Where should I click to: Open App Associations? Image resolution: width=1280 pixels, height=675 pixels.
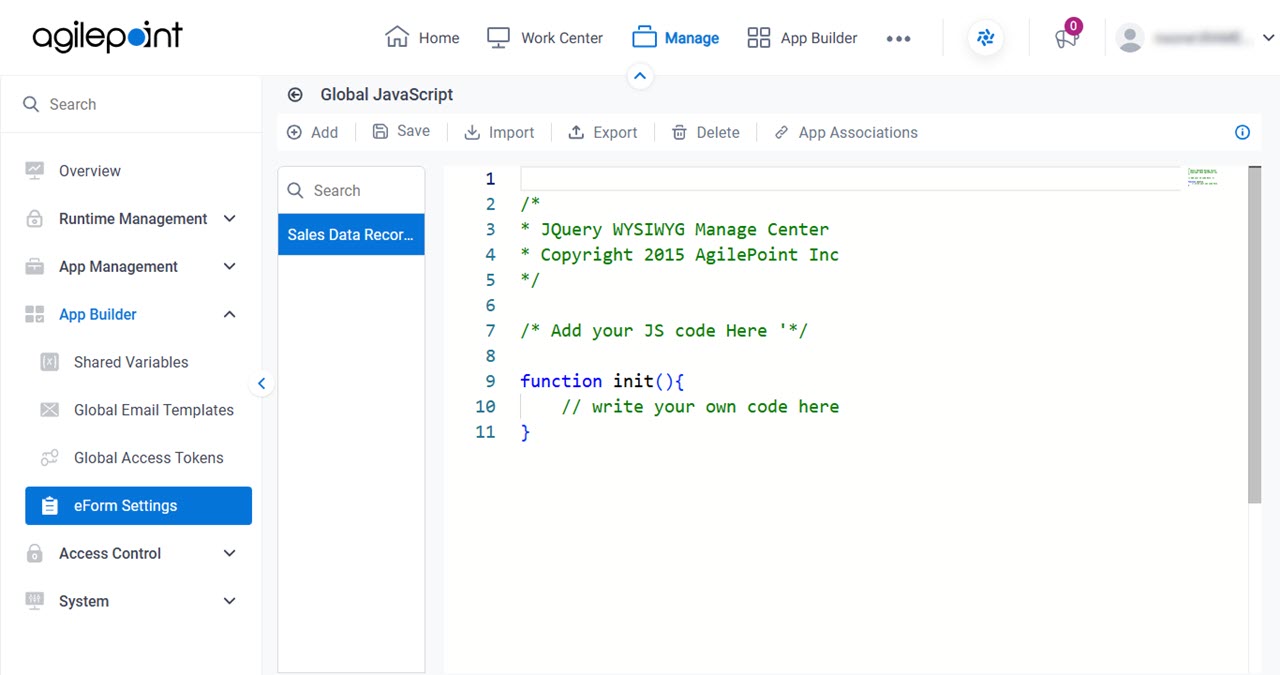(846, 132)
